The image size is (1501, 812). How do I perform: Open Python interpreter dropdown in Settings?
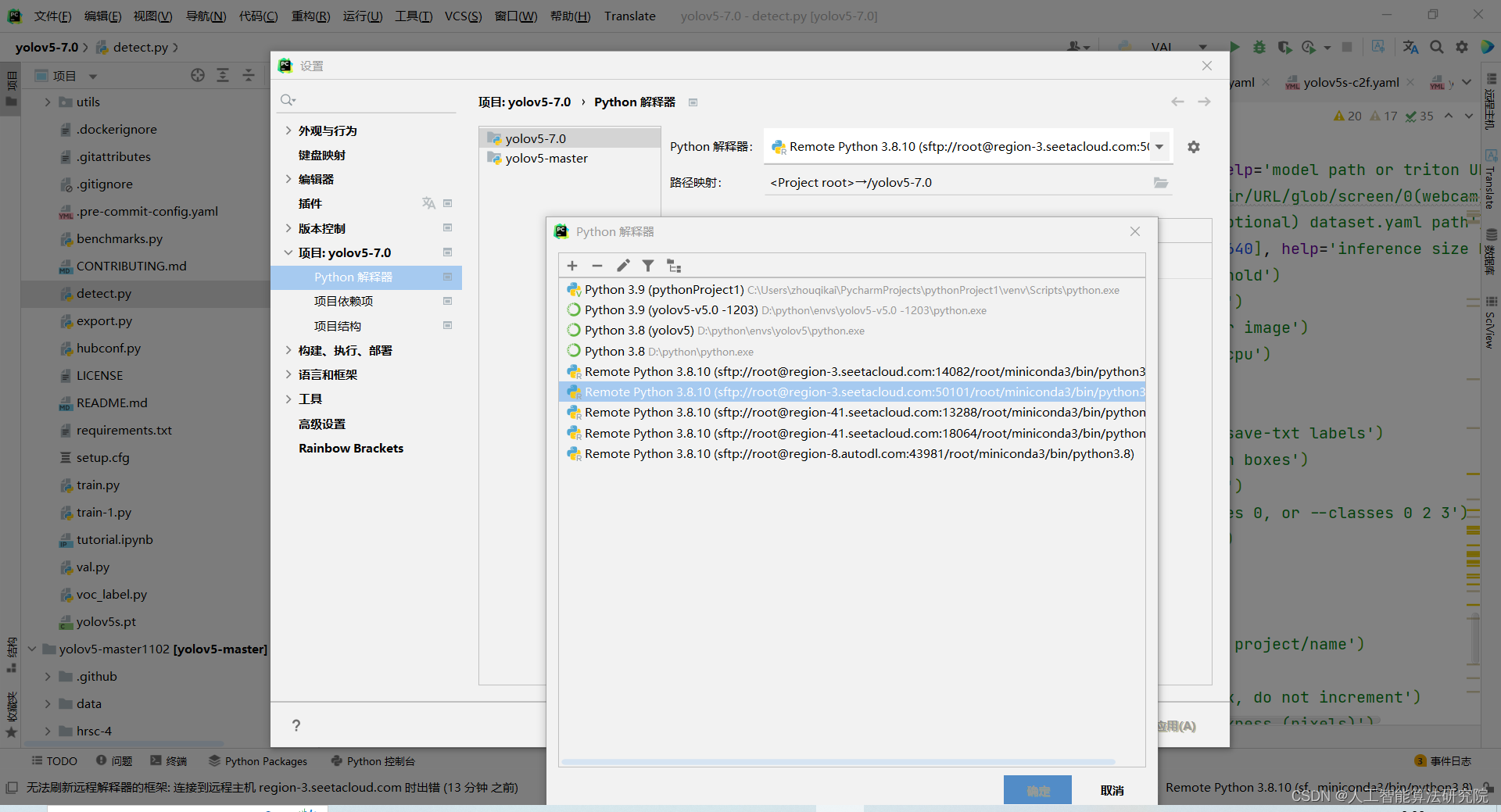click(x=1159, y=147)
